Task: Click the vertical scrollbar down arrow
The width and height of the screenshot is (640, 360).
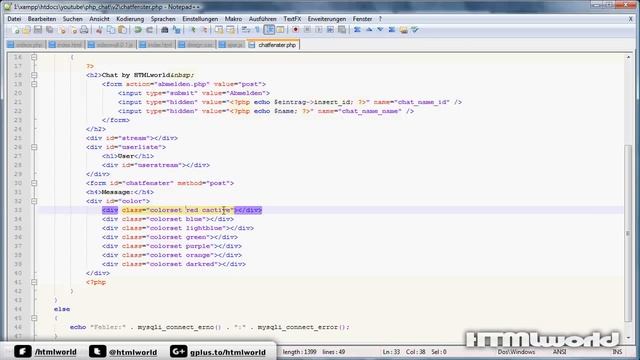Action: tap(628, 337)
